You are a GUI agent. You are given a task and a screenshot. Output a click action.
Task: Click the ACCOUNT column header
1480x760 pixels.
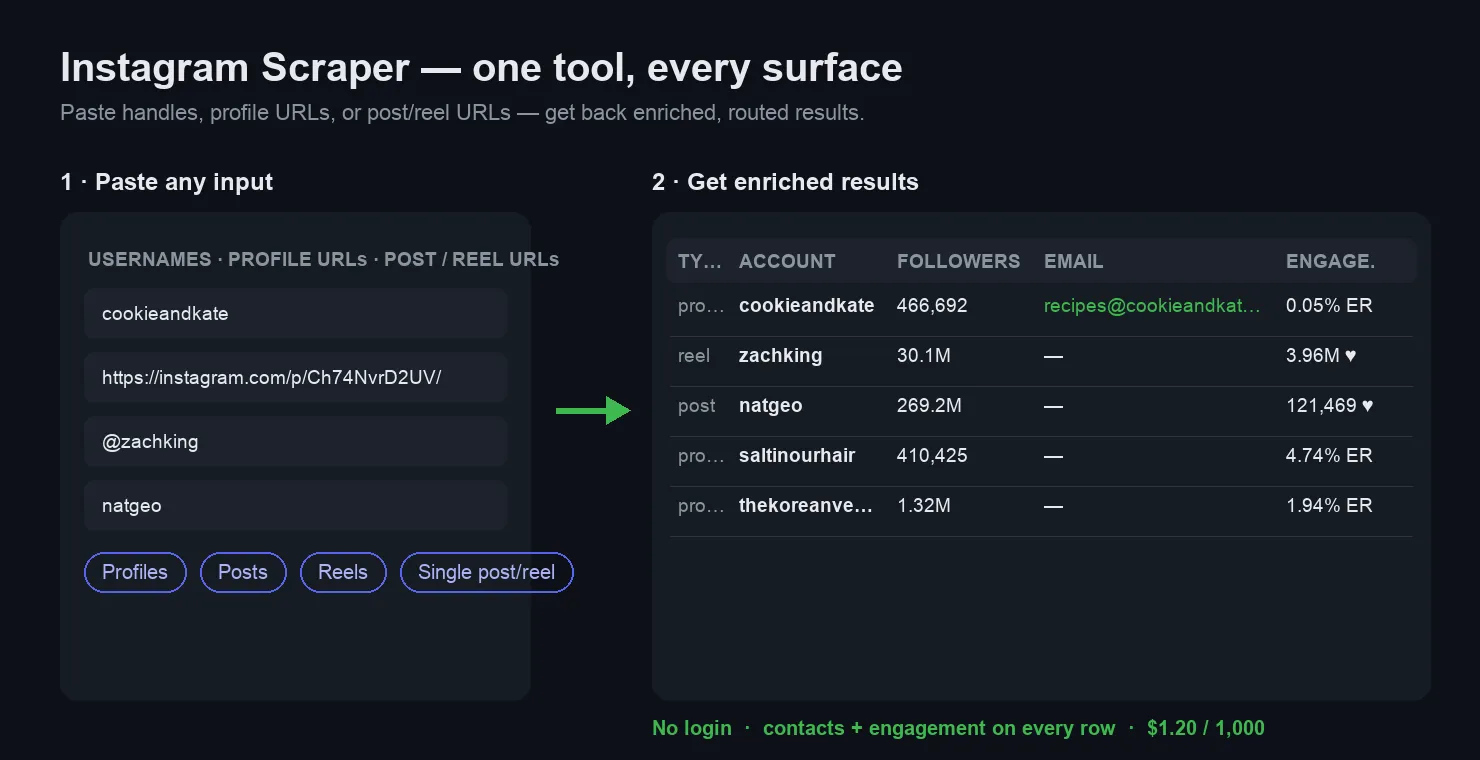pyautogui.click(x=787, y=261)
